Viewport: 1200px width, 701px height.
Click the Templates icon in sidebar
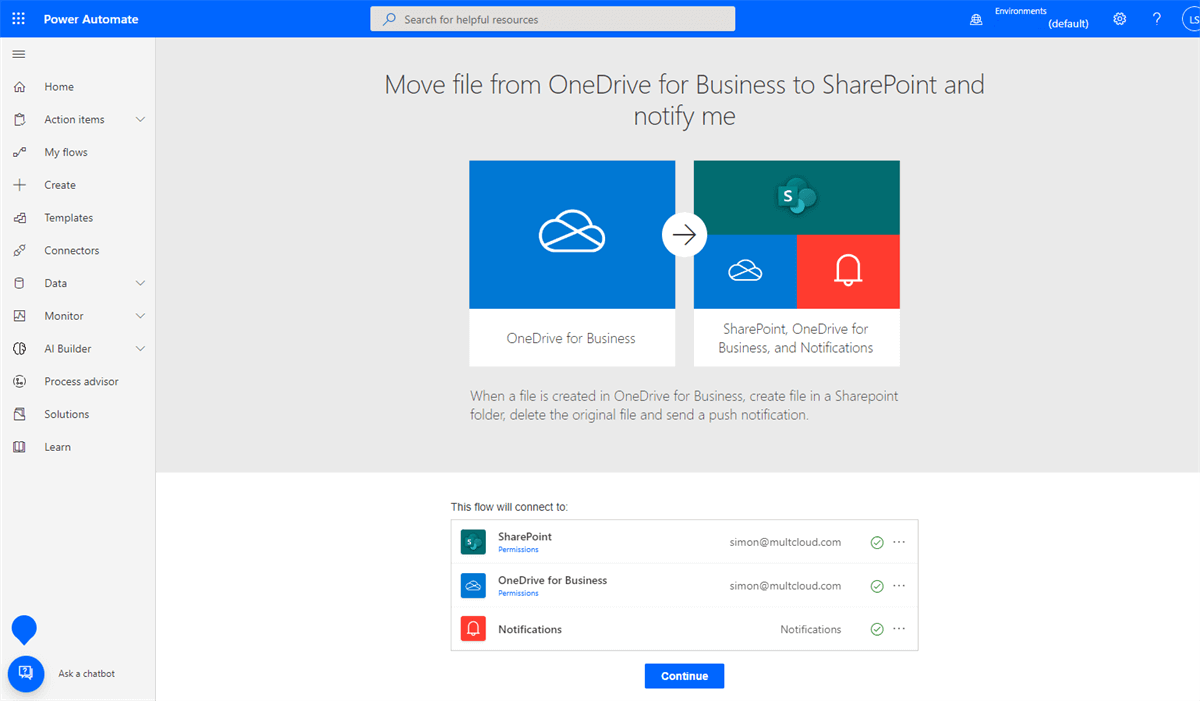[20, 218]
